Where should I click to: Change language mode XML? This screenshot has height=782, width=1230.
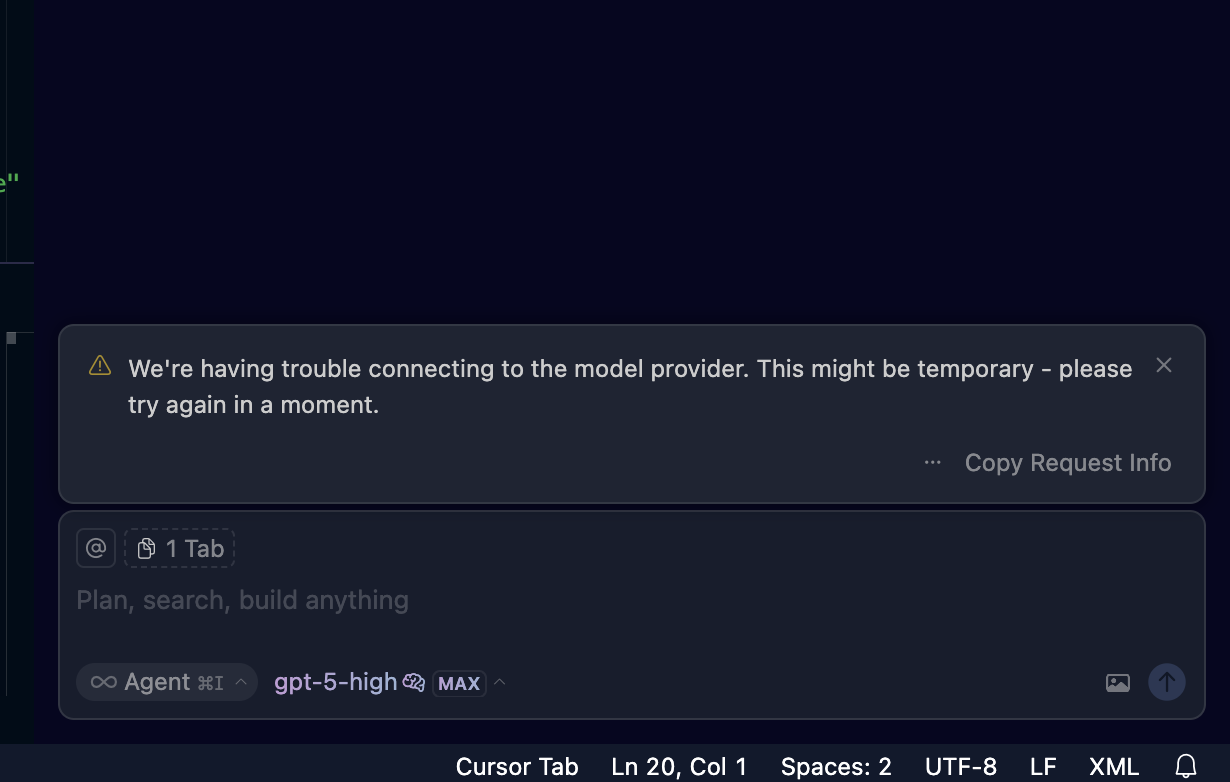tap(1113, 767)
